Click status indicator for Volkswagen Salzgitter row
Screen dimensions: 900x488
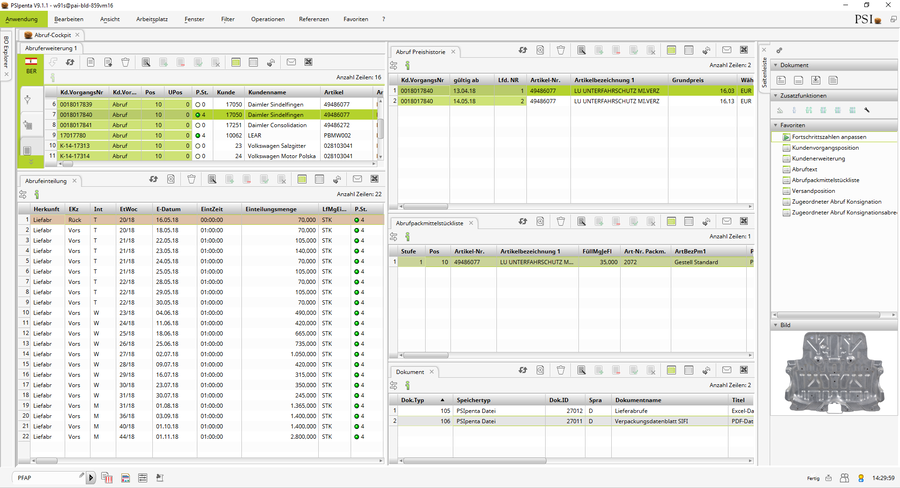[x=198, y=146]
